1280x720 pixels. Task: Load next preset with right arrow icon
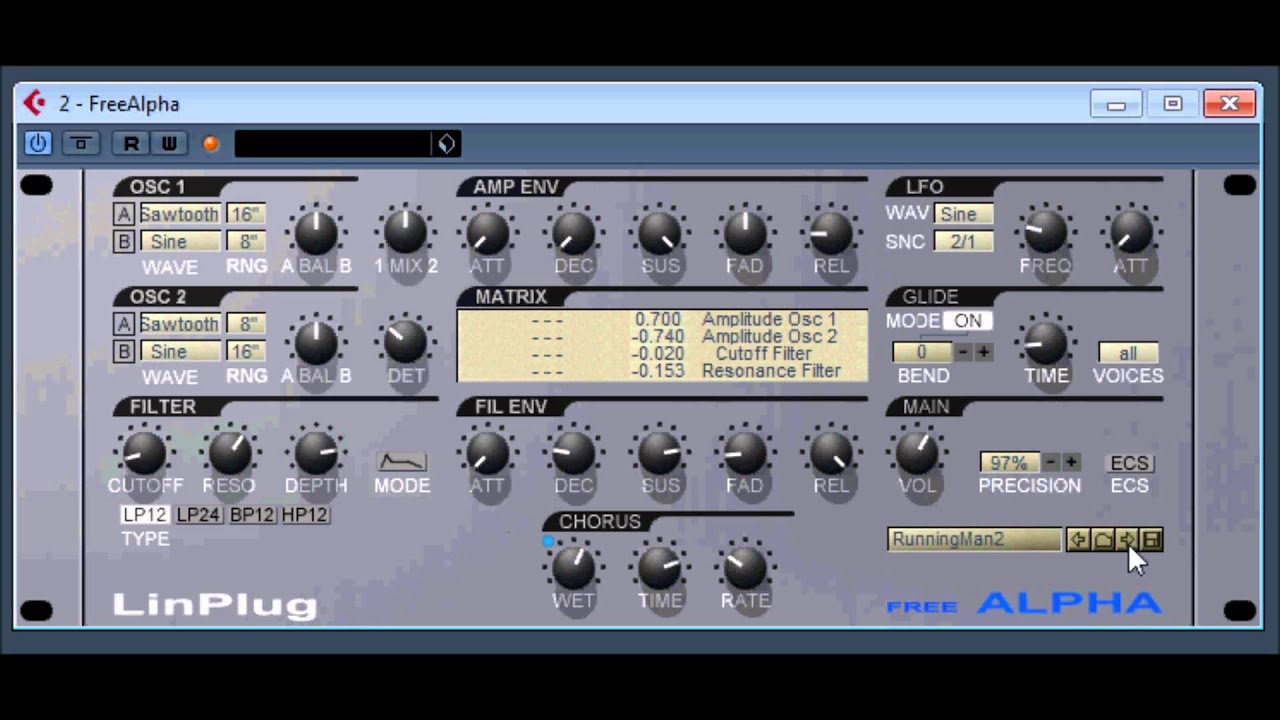coord(1126,540)
